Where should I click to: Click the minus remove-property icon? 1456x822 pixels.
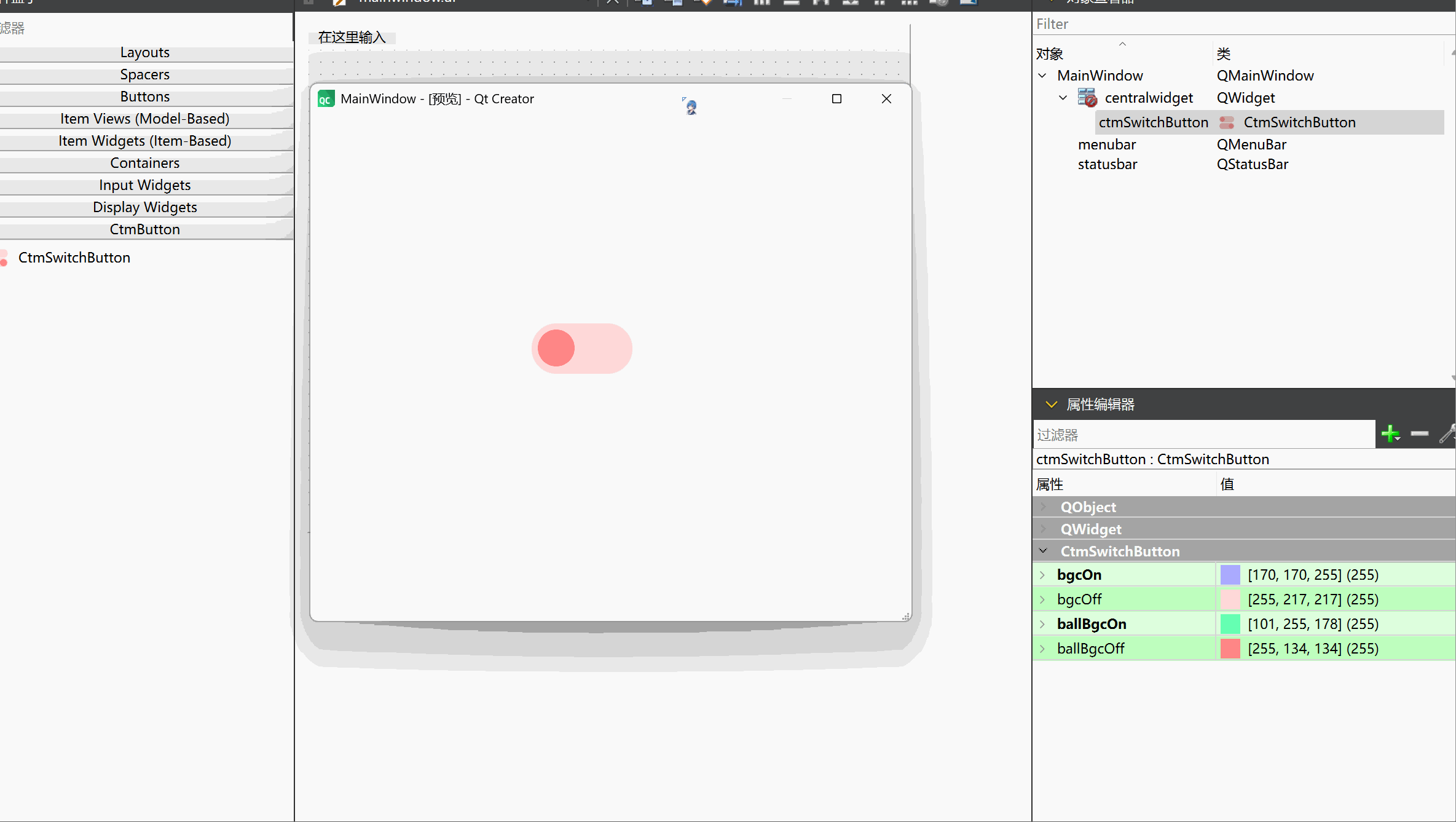click(x=1419, y=434)
